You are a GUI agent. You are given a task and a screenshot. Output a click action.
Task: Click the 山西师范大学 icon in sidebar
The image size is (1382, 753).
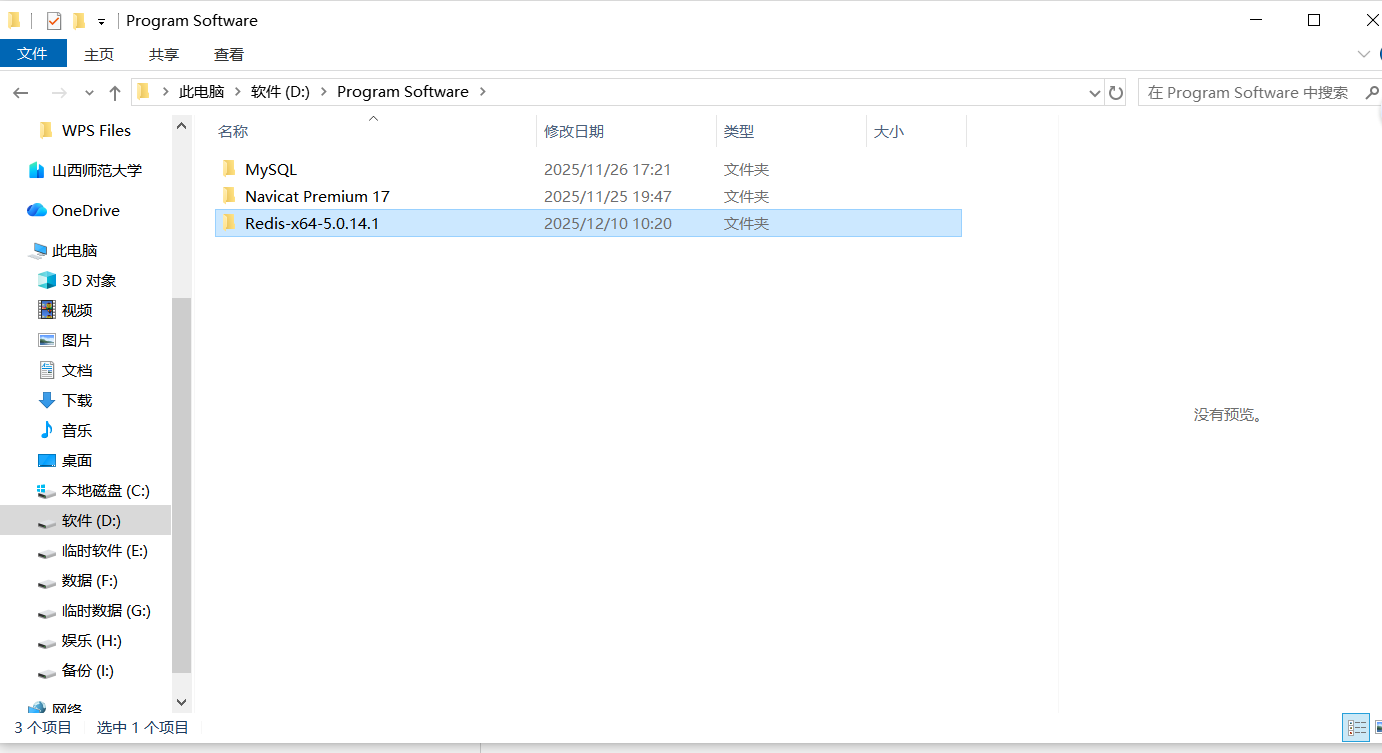[36, 170]
